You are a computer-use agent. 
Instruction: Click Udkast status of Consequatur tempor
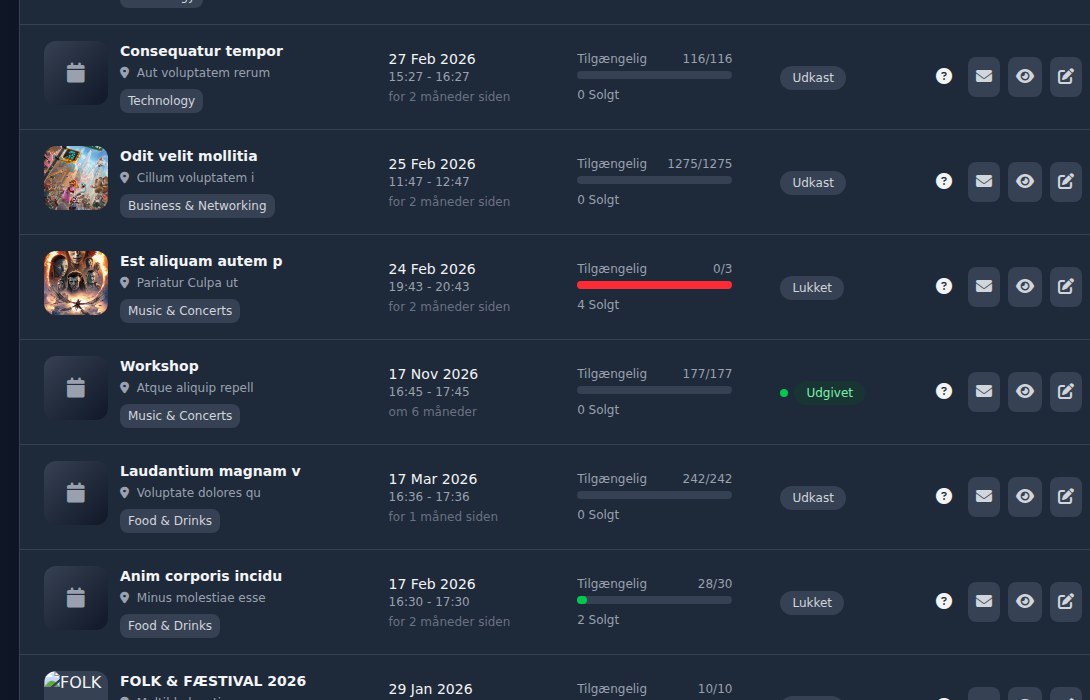tap(813, 78)
